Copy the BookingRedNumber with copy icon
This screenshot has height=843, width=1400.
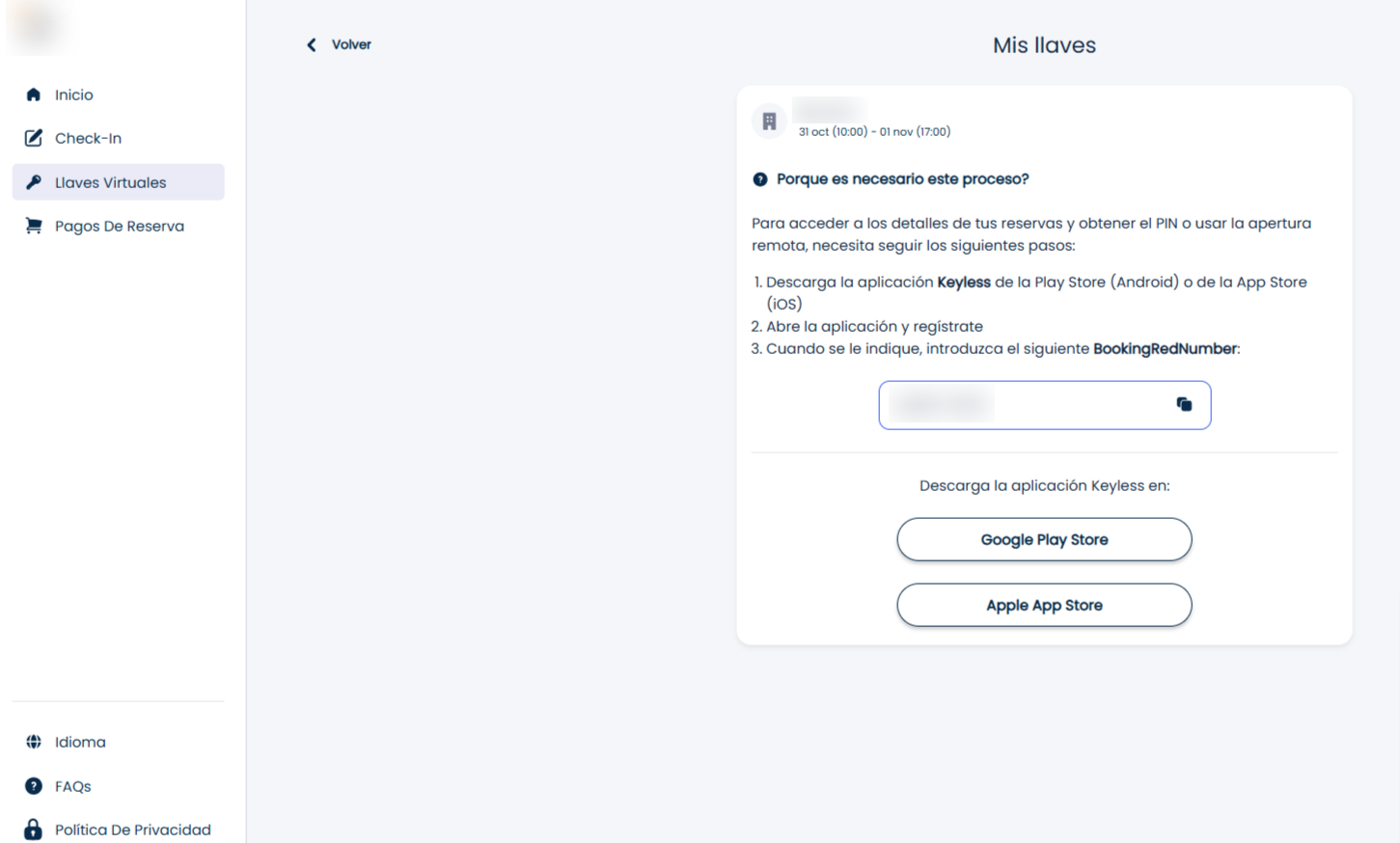[1184, 405]
